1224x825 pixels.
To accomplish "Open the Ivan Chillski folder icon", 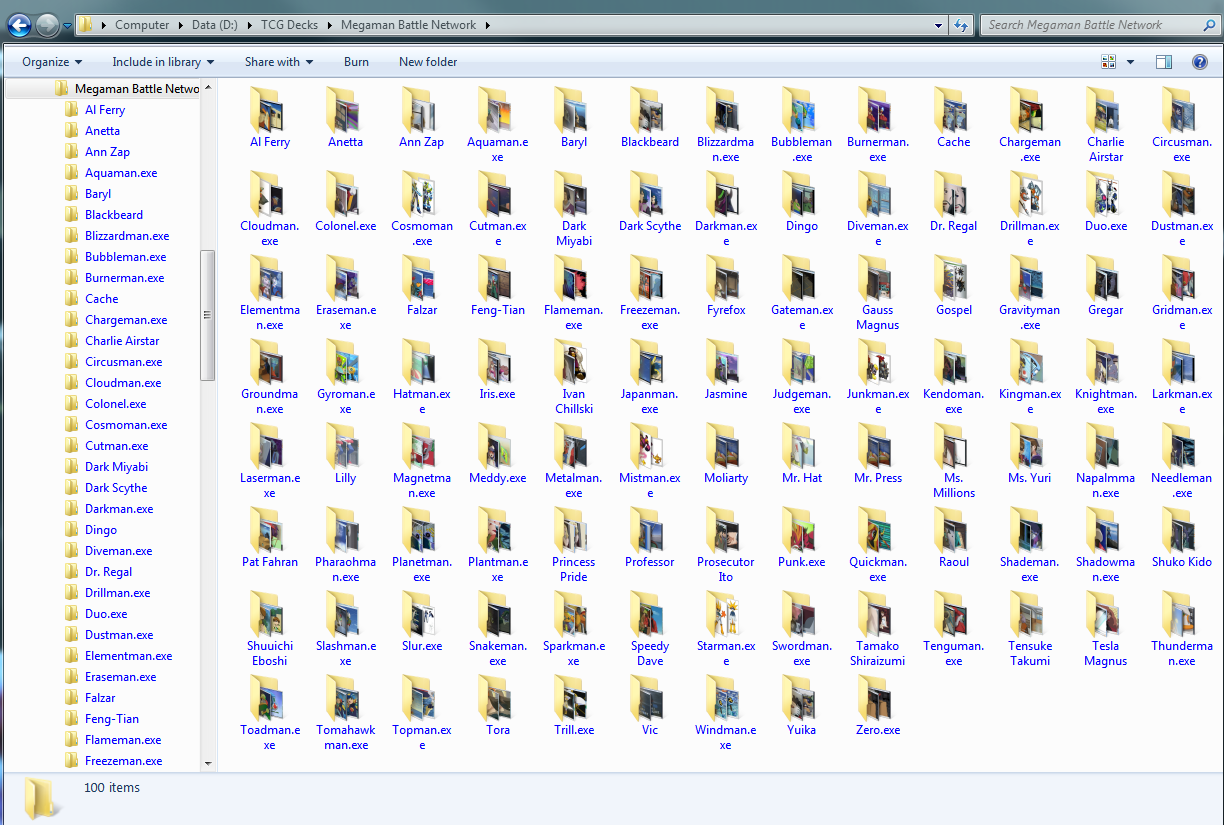I will [x=573, y=361].
